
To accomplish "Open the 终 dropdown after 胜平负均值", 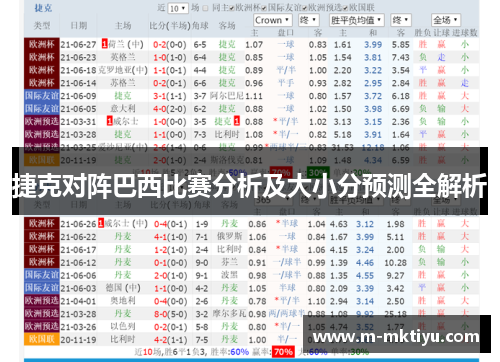I will [401, 20].
